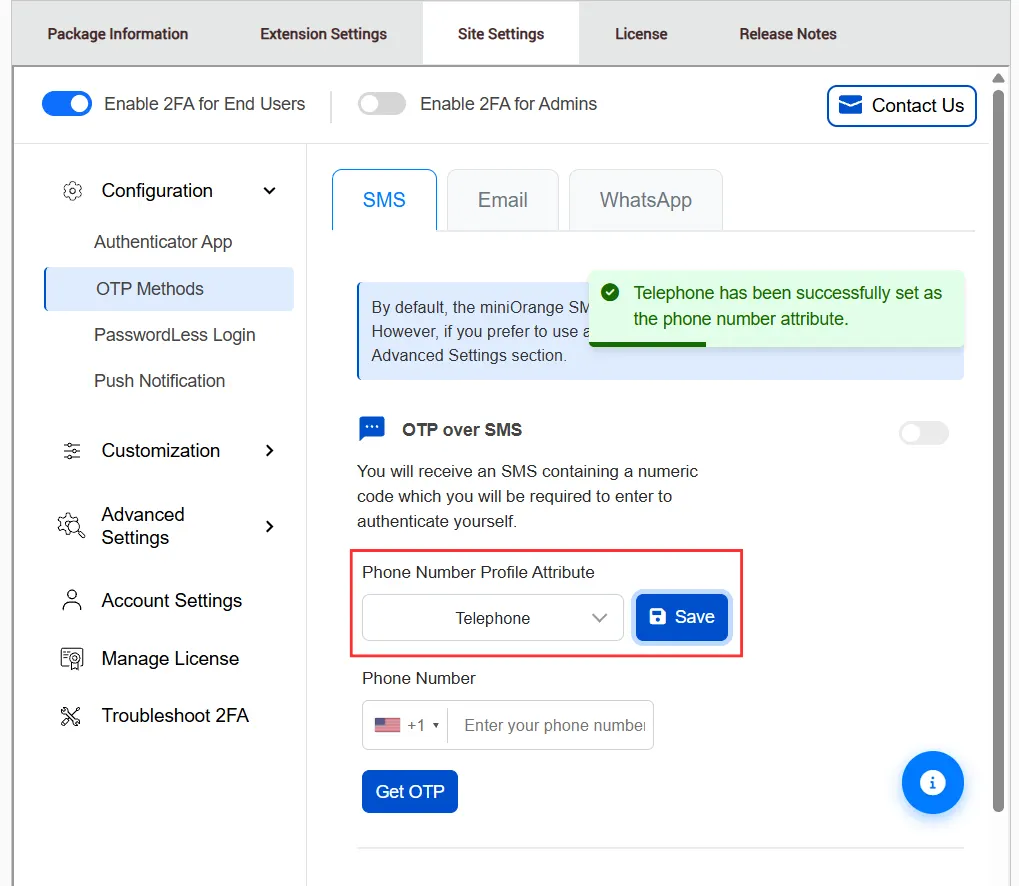The height and width of the screenshot is (886, 1019).
Task: Click the phone number input field
Action: coord(550,724)
